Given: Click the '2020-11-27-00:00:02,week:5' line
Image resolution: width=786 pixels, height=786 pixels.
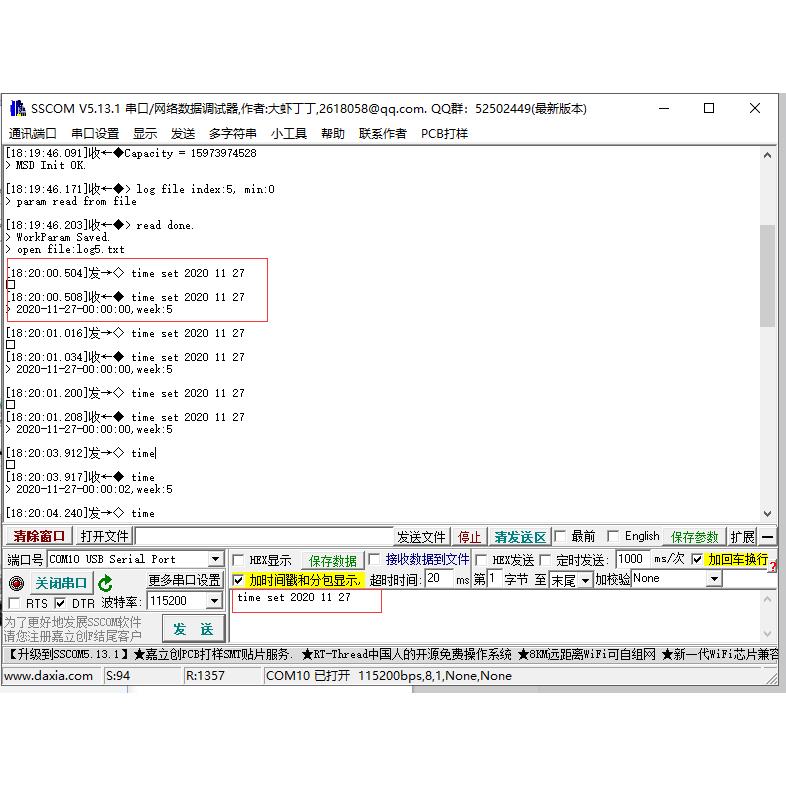Looking at the screenshot, I should point(94,489).
